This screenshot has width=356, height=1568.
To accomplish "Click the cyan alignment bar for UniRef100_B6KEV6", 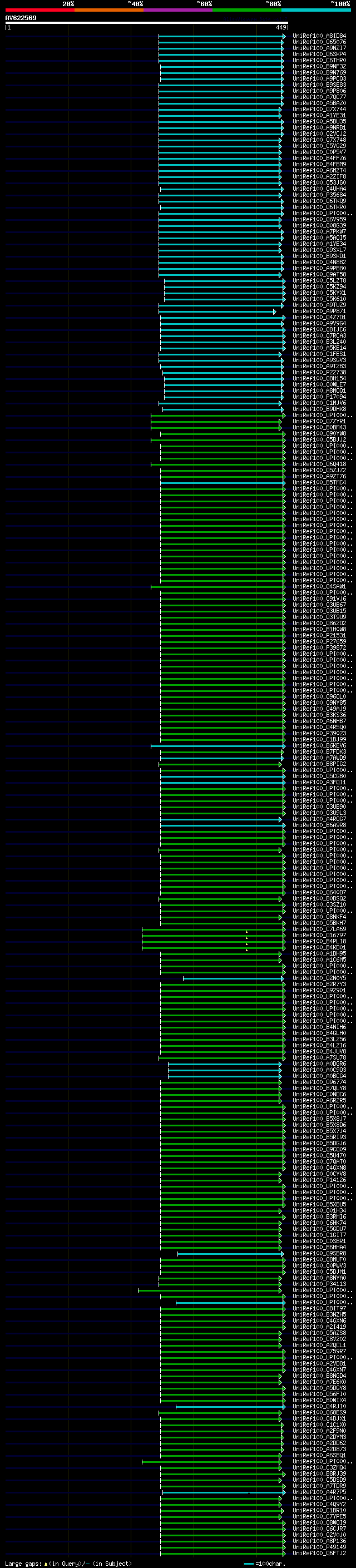I will tap(218, 746).
